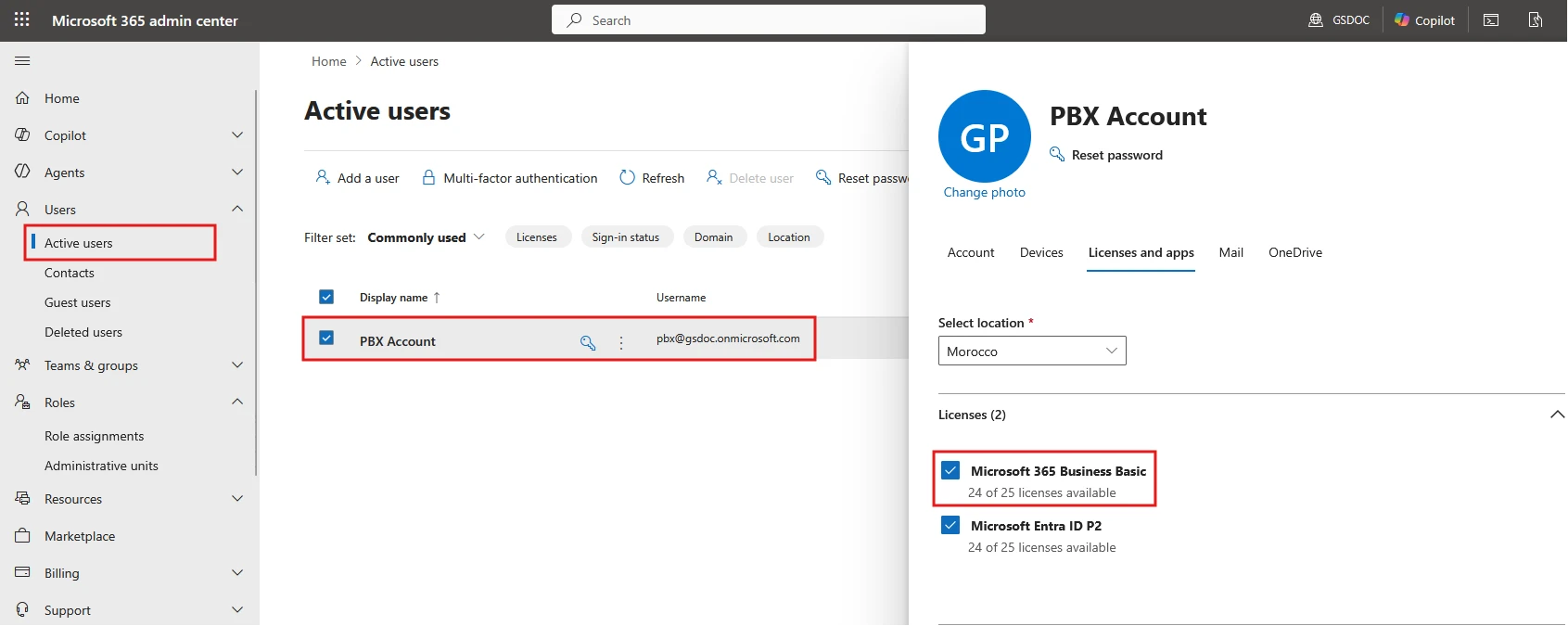The width and height of the screenshot is (1568, 626).
Task: Uncheck Microsoft Entra ID P2 license
Action: (950, 525)
